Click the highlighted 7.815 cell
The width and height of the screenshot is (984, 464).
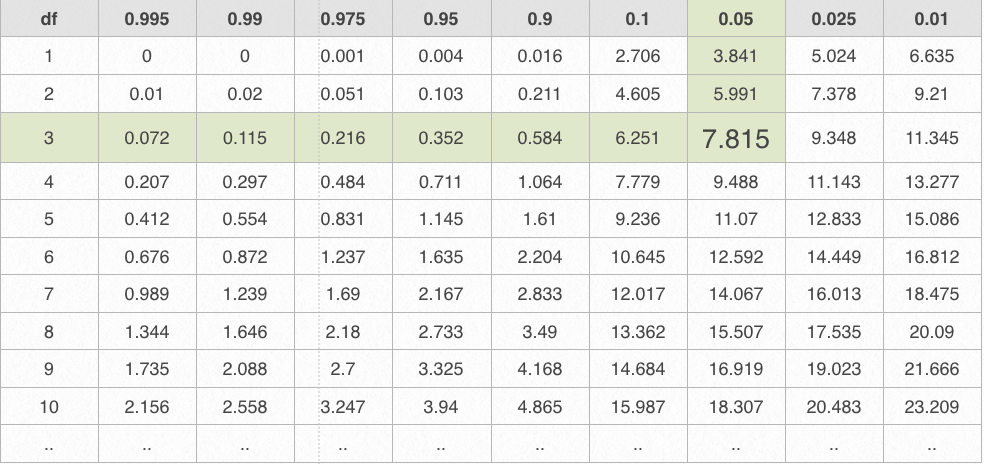click(x=736, y=139)
